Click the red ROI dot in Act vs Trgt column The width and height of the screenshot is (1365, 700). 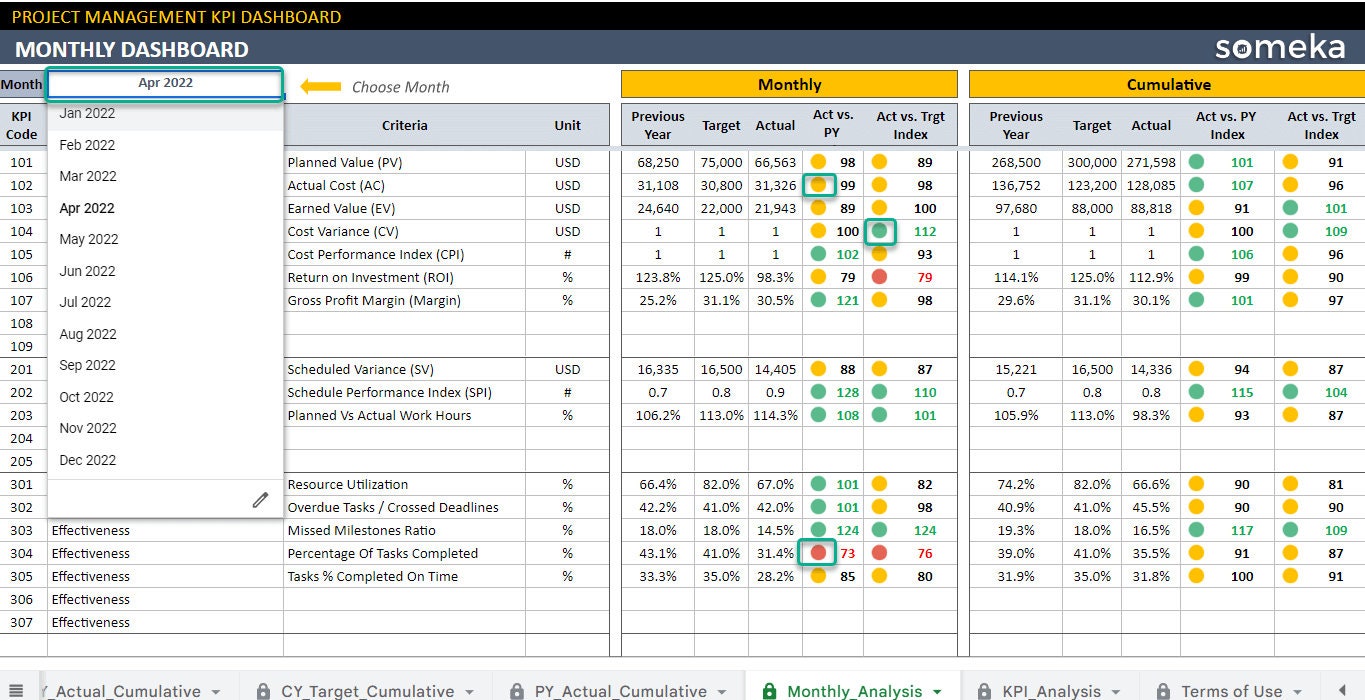click(x=878, y=277)
